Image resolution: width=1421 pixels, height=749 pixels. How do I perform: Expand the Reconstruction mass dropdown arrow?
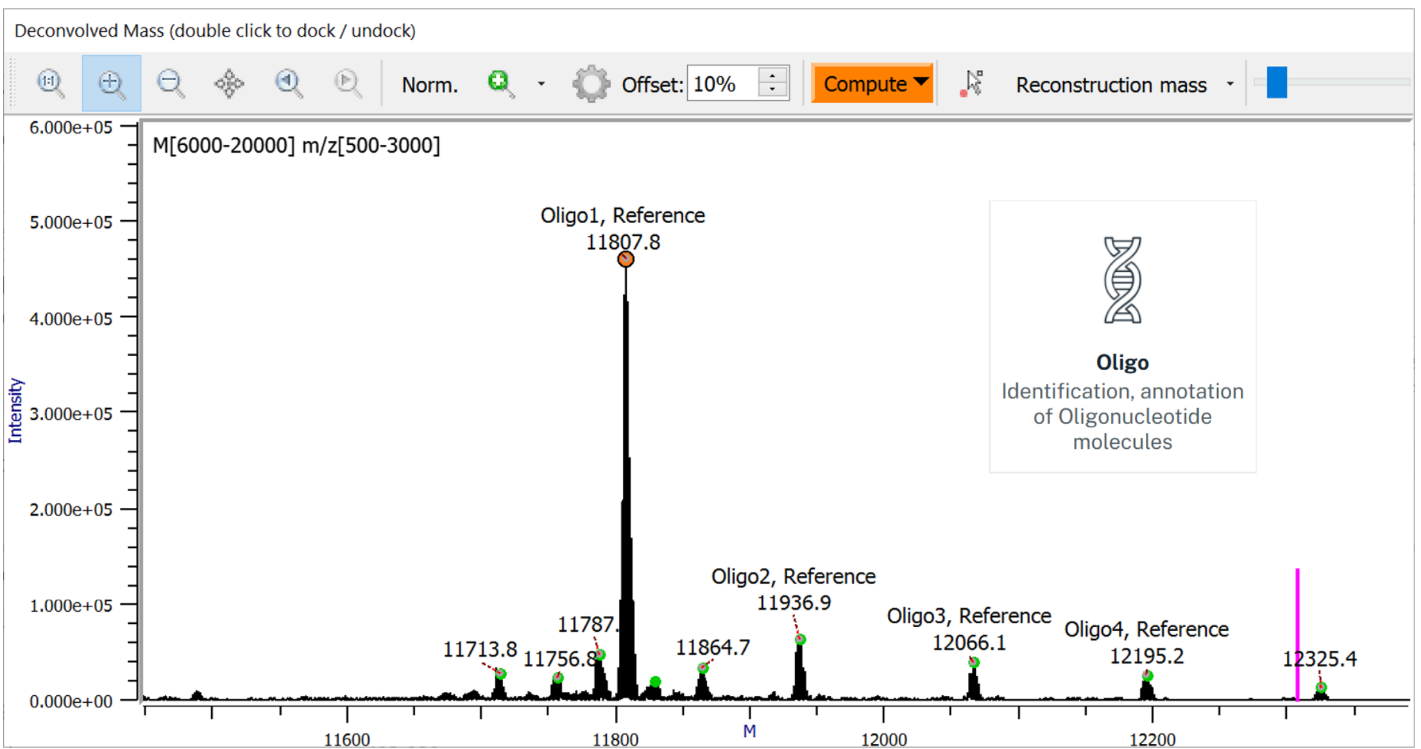pos(1230,84)
